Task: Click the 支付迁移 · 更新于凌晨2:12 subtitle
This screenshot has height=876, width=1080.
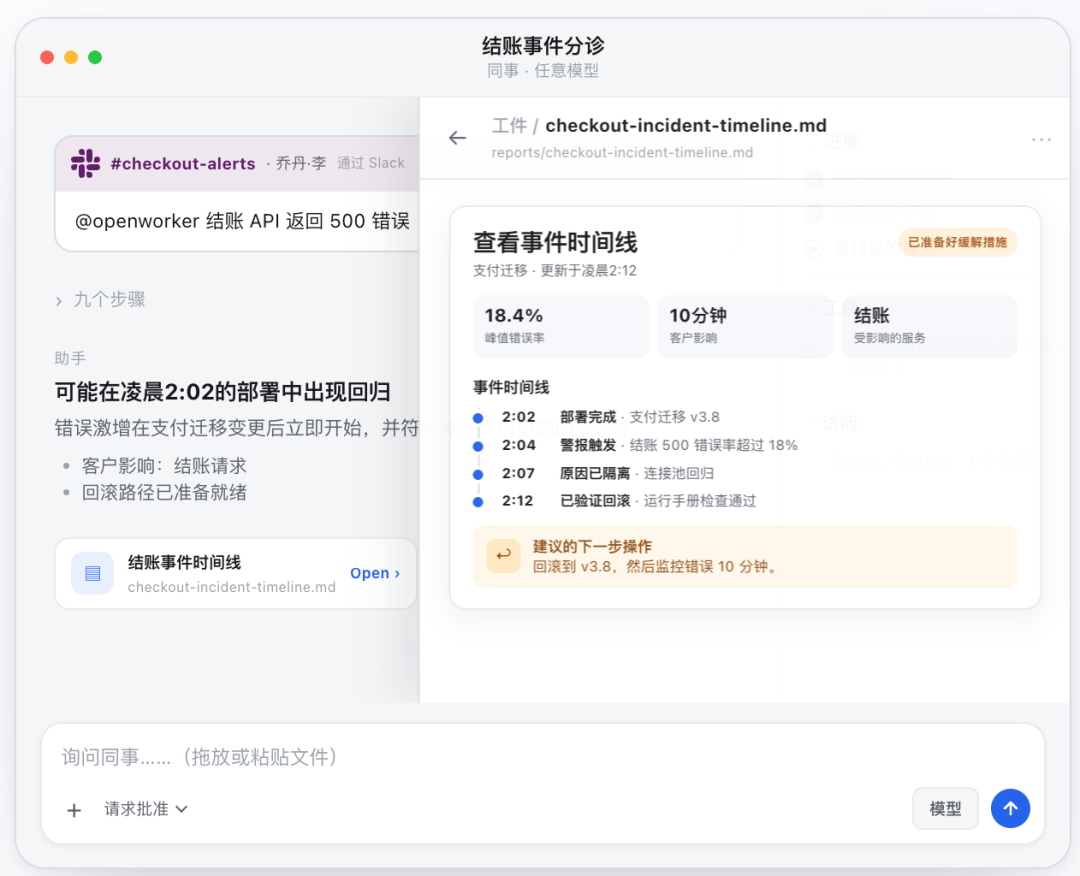Action: click(x=554, y=271)
